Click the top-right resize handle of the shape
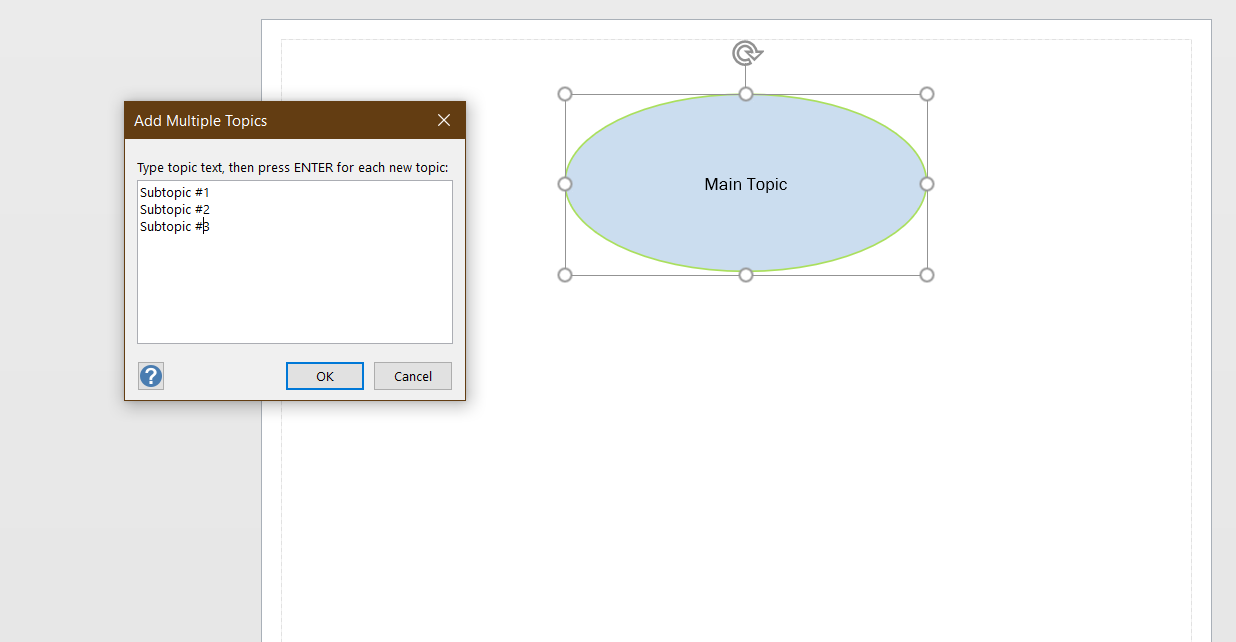The image size is (1236, 642). 927,94
